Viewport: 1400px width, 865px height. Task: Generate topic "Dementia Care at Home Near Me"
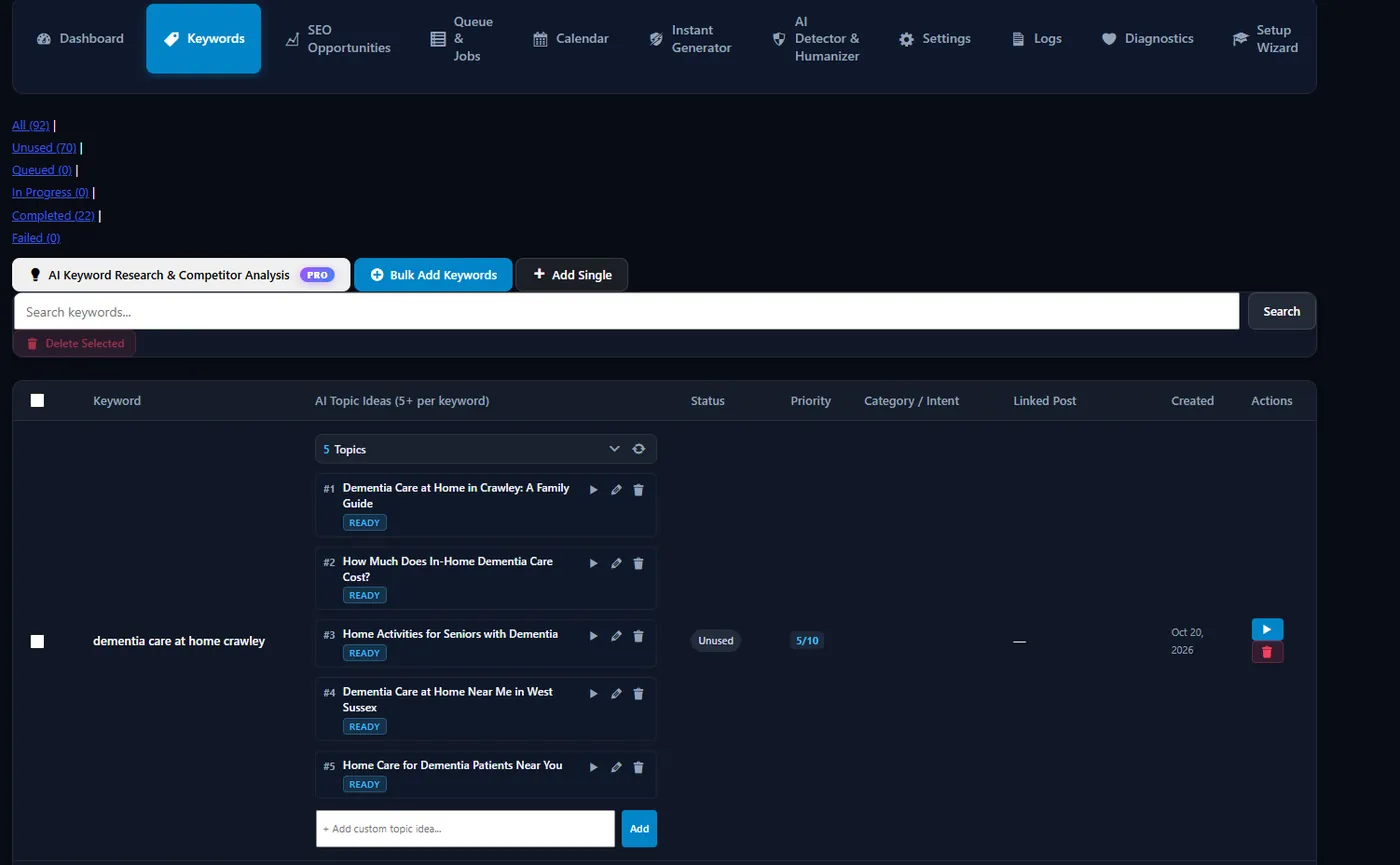(x=593, y=694)
